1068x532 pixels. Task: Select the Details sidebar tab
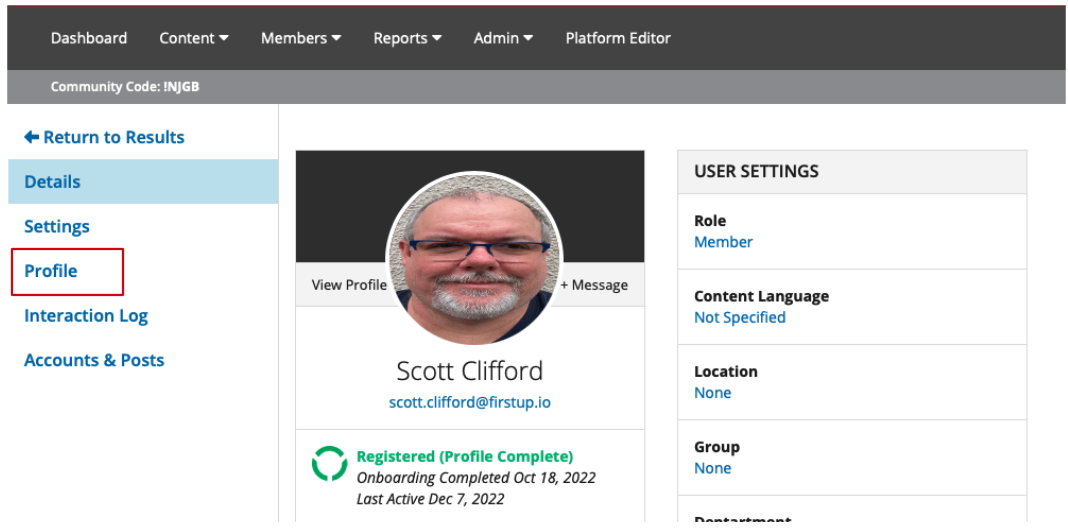point(143,182)
